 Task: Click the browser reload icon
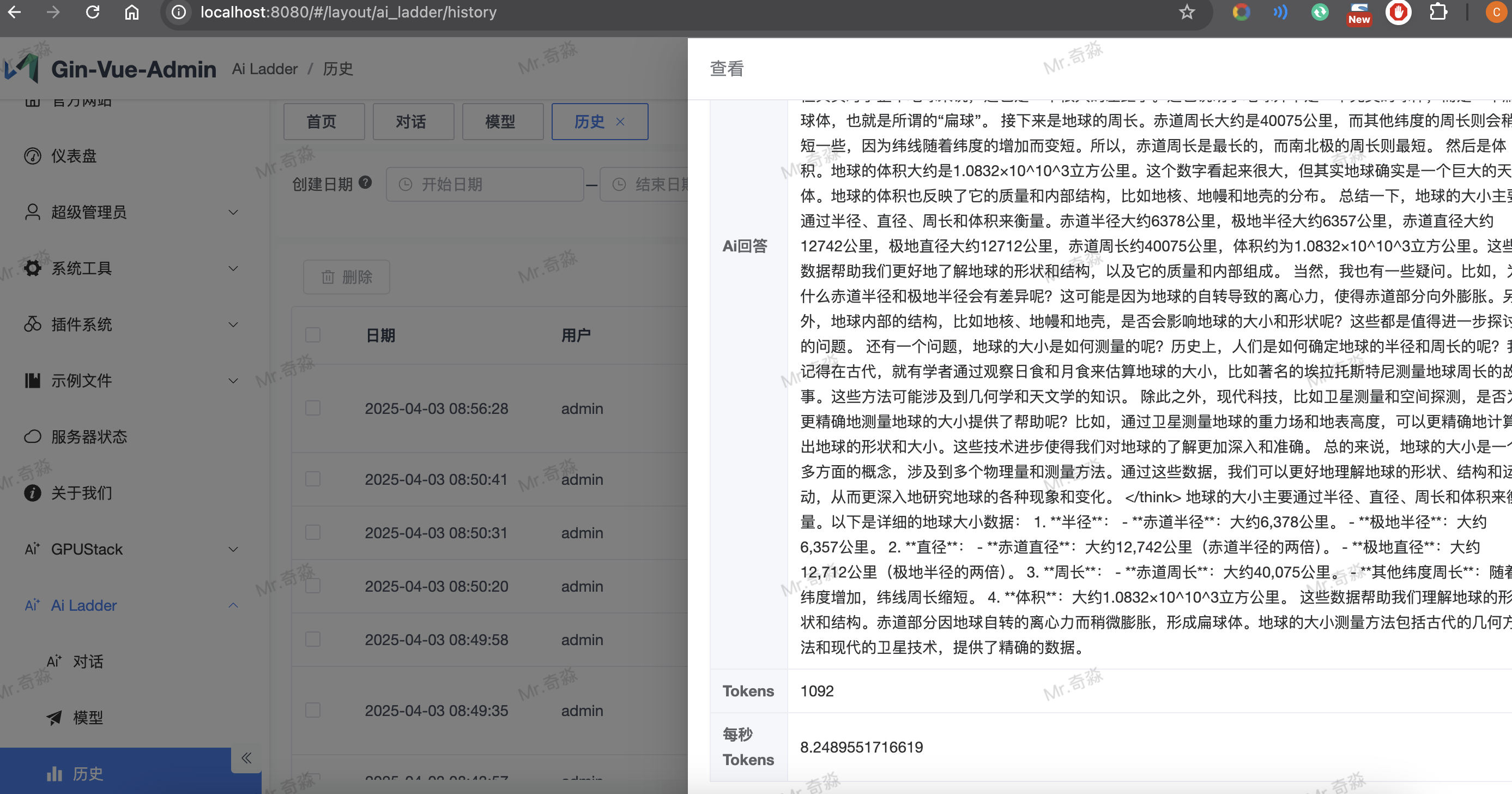click(93, 13)
